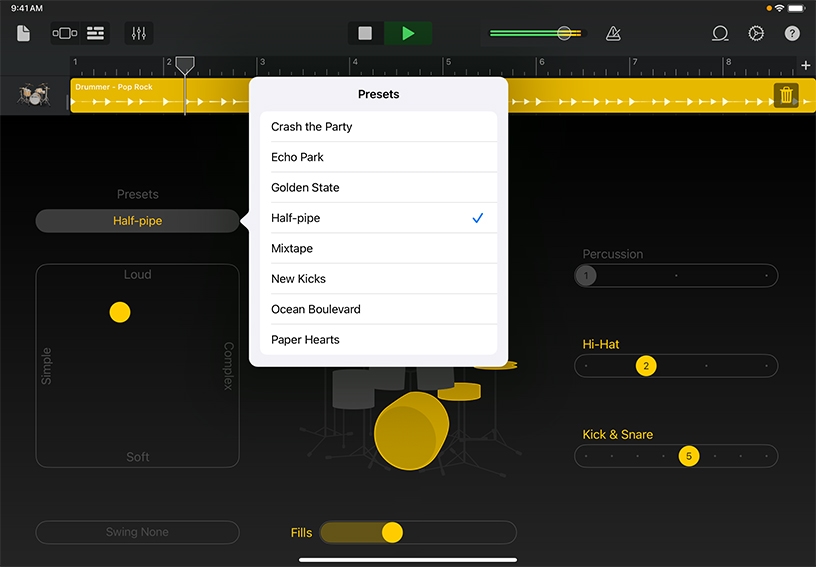Screen dimensions: 816x567
Task: Open the Loop Browser
Action: [x=720, y=34]
